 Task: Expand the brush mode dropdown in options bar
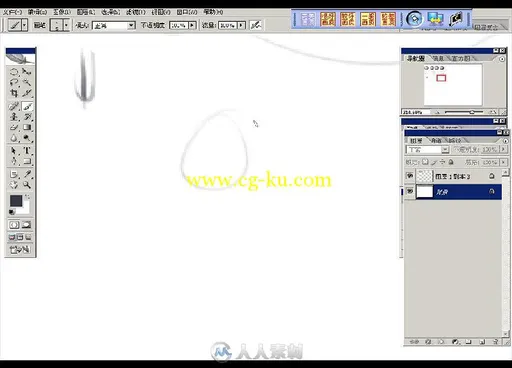(113, 25)
